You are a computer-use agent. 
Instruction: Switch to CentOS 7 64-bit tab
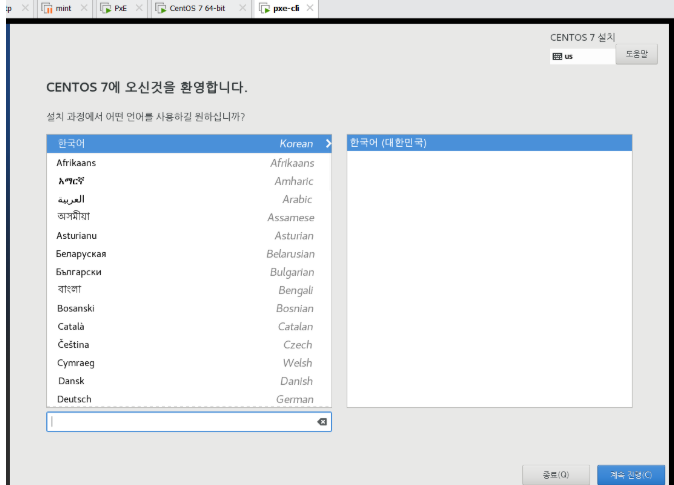click(x=197, y=8)
